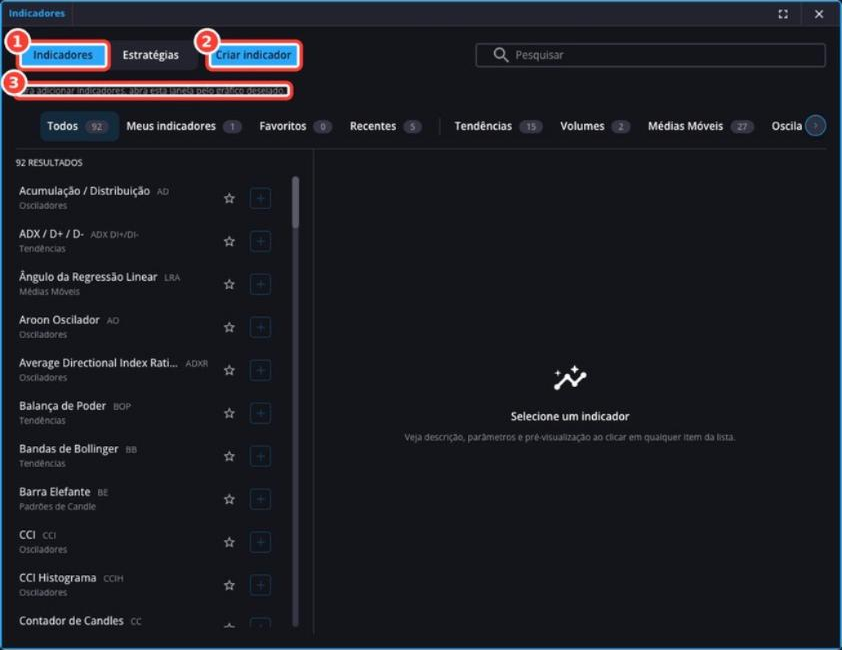This screenshot has height=650, width=842.
Task: Add Acumulação / Distribuição with its plus icon
Action: click(260, 198)
